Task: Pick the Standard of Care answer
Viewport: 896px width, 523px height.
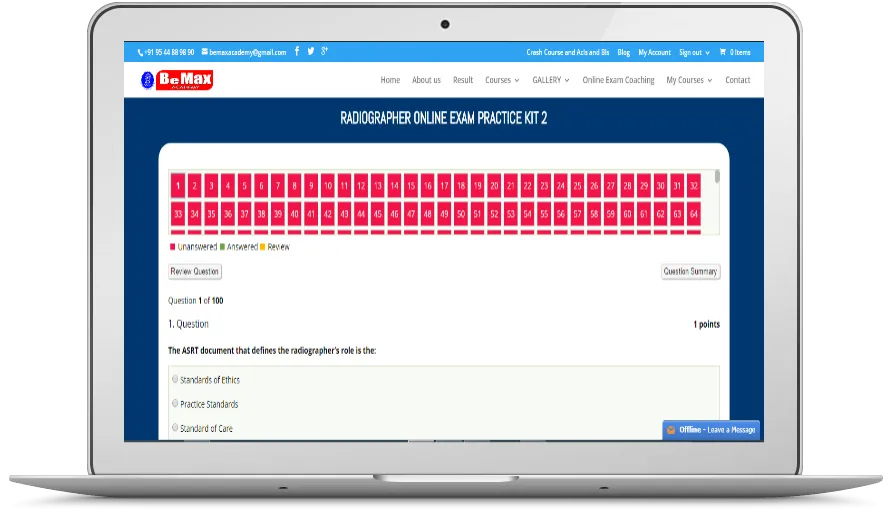Action: [176, 428]
